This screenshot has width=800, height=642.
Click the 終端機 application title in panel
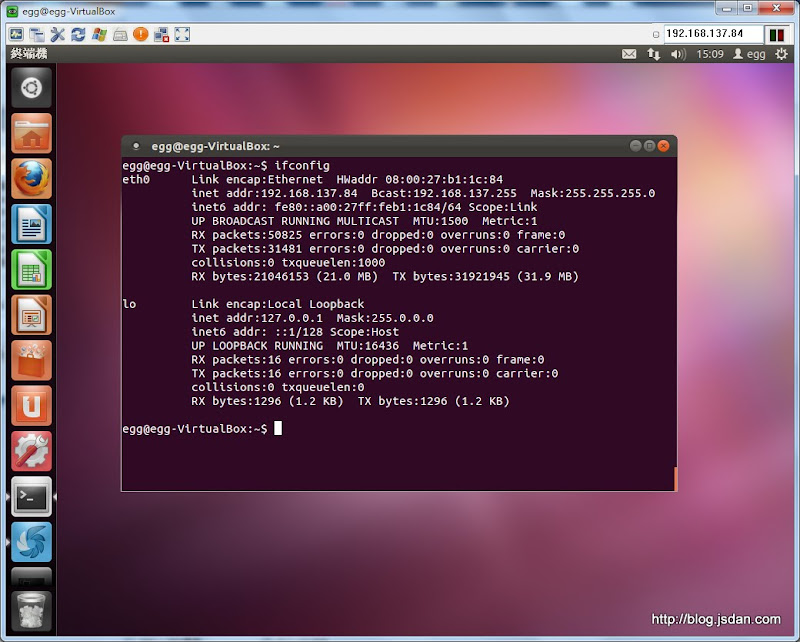[29, 54]
